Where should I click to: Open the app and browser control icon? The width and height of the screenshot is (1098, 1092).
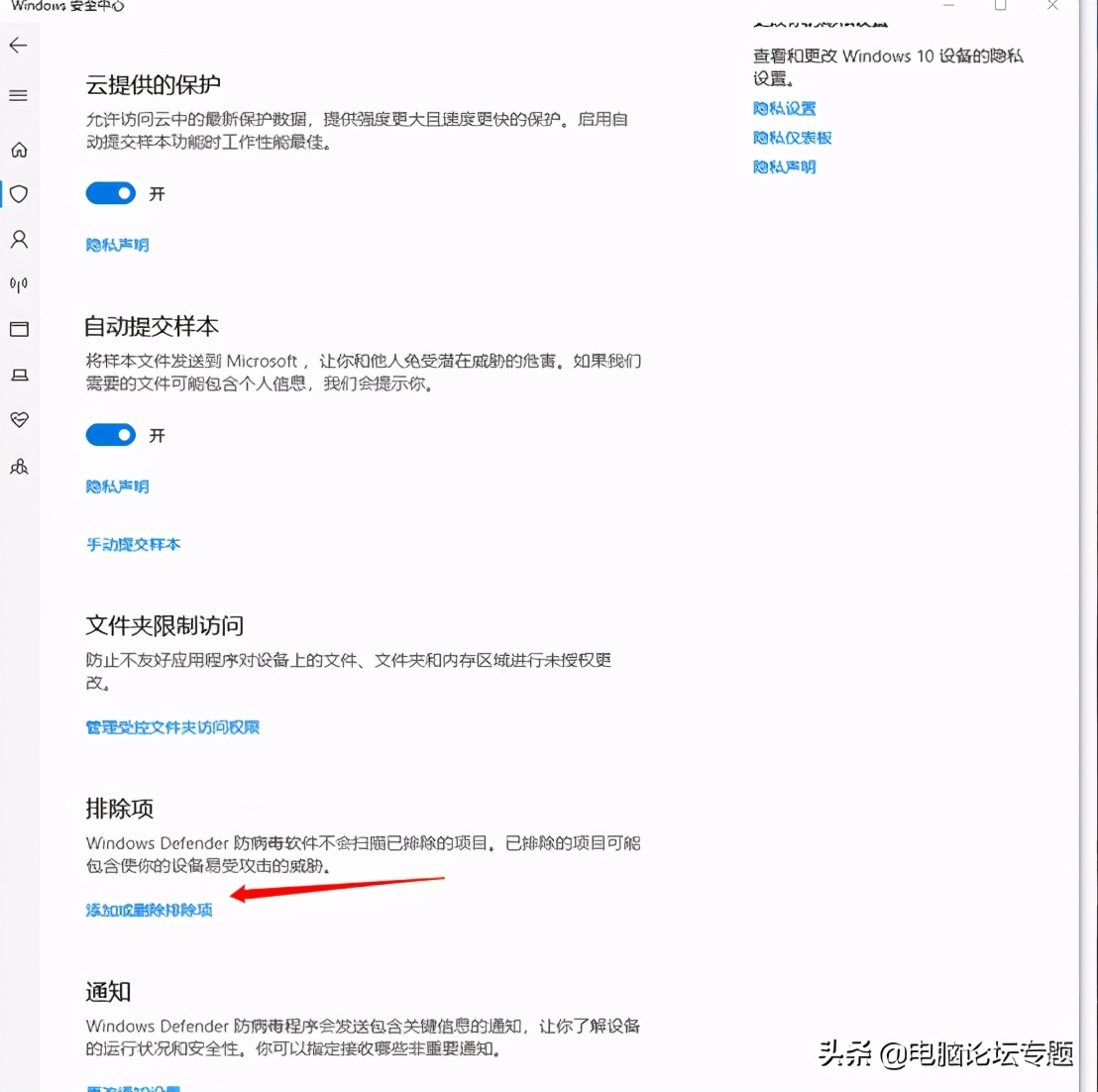(x=19, y=329)
